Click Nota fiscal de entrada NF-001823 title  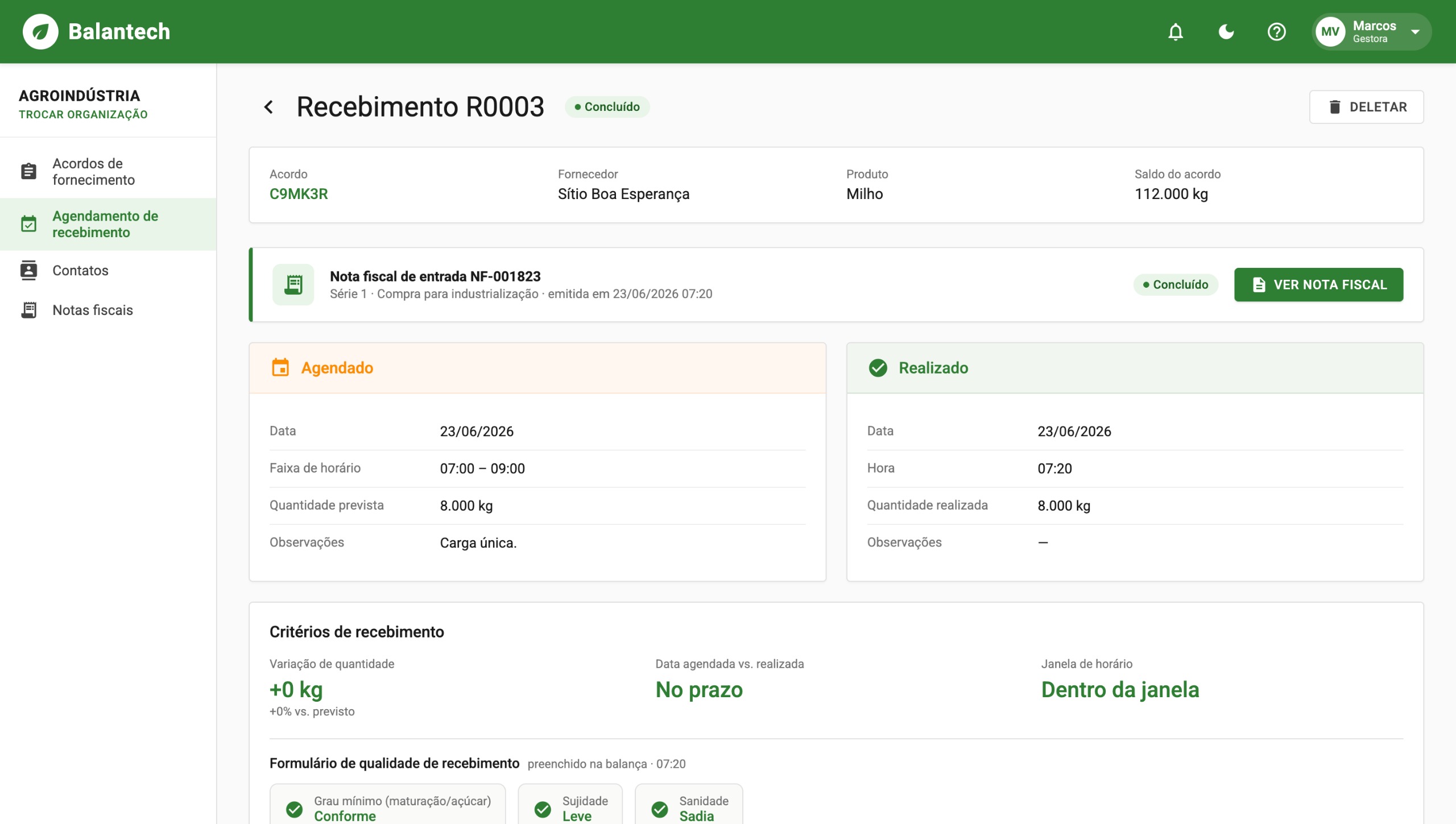tap(435, 276)
